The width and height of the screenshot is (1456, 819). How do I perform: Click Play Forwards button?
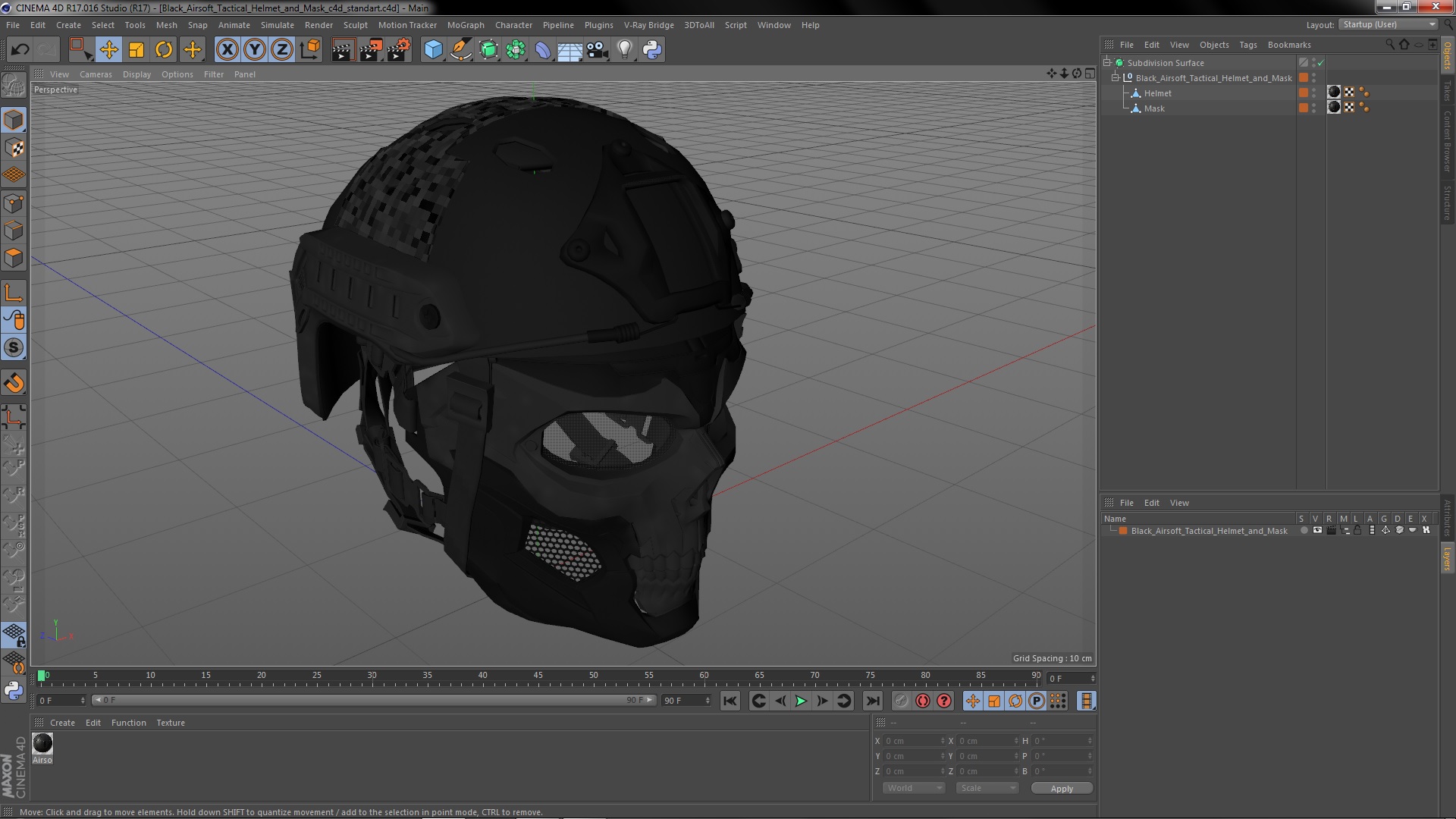tap(801, 701)
